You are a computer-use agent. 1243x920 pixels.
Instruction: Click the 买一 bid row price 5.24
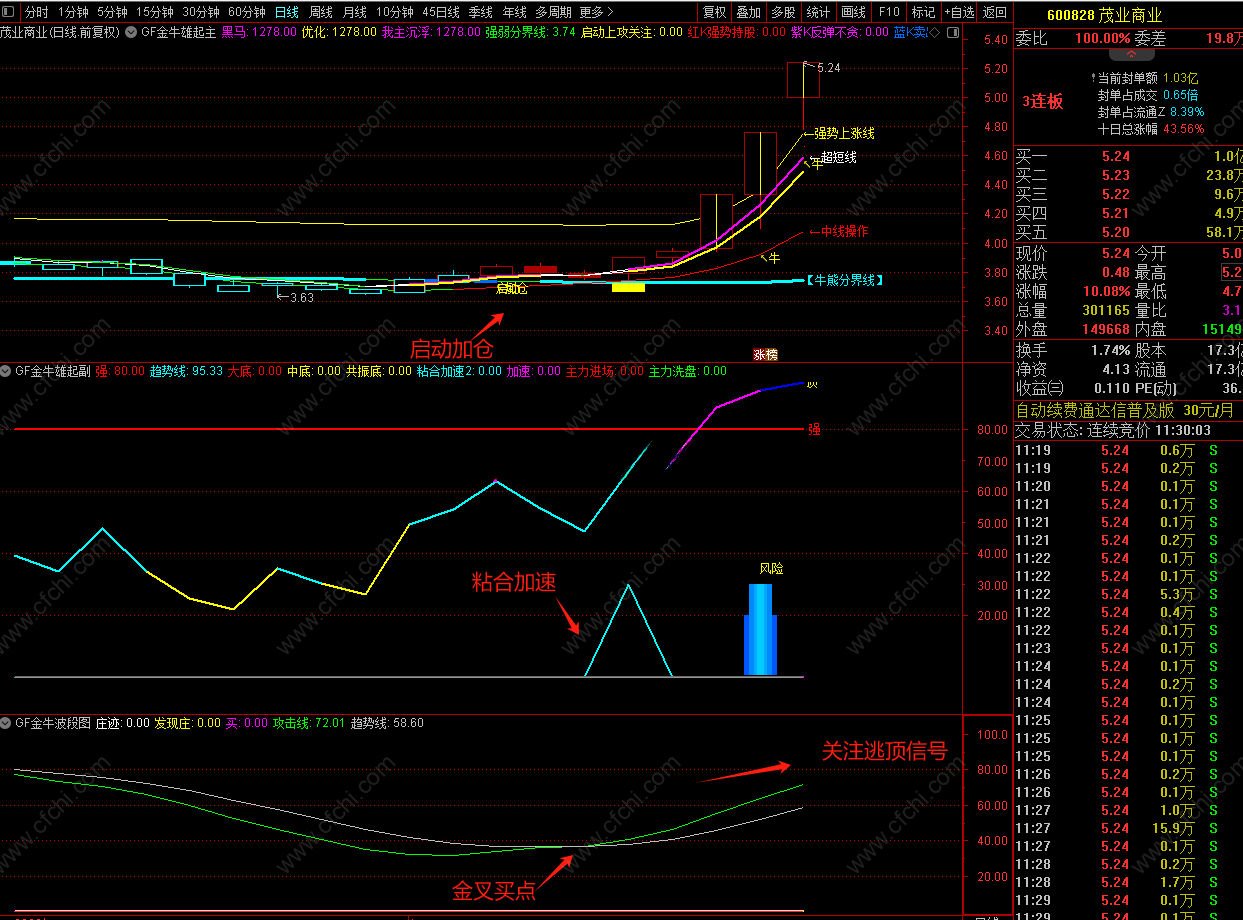click(1116, 156)
